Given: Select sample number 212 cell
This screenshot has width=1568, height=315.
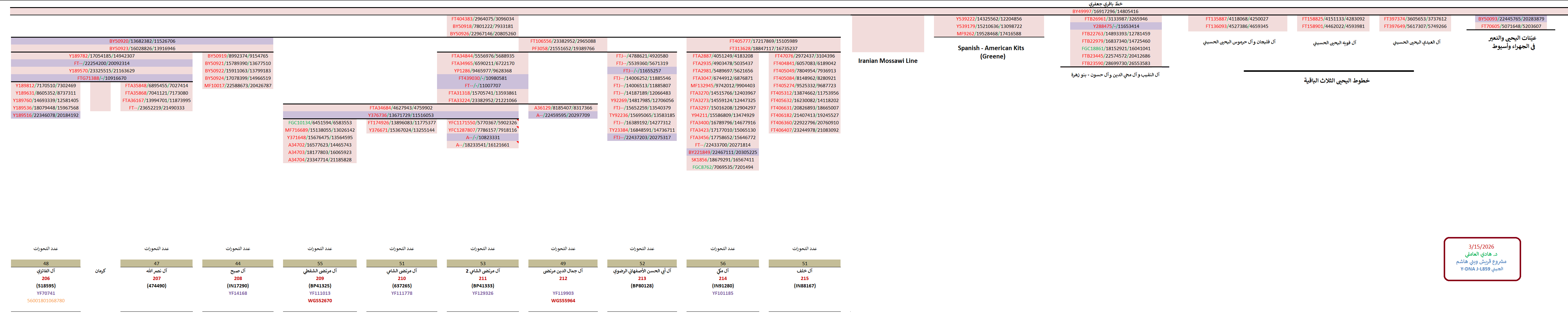Looking at the screenshot, I should (563, 279).
